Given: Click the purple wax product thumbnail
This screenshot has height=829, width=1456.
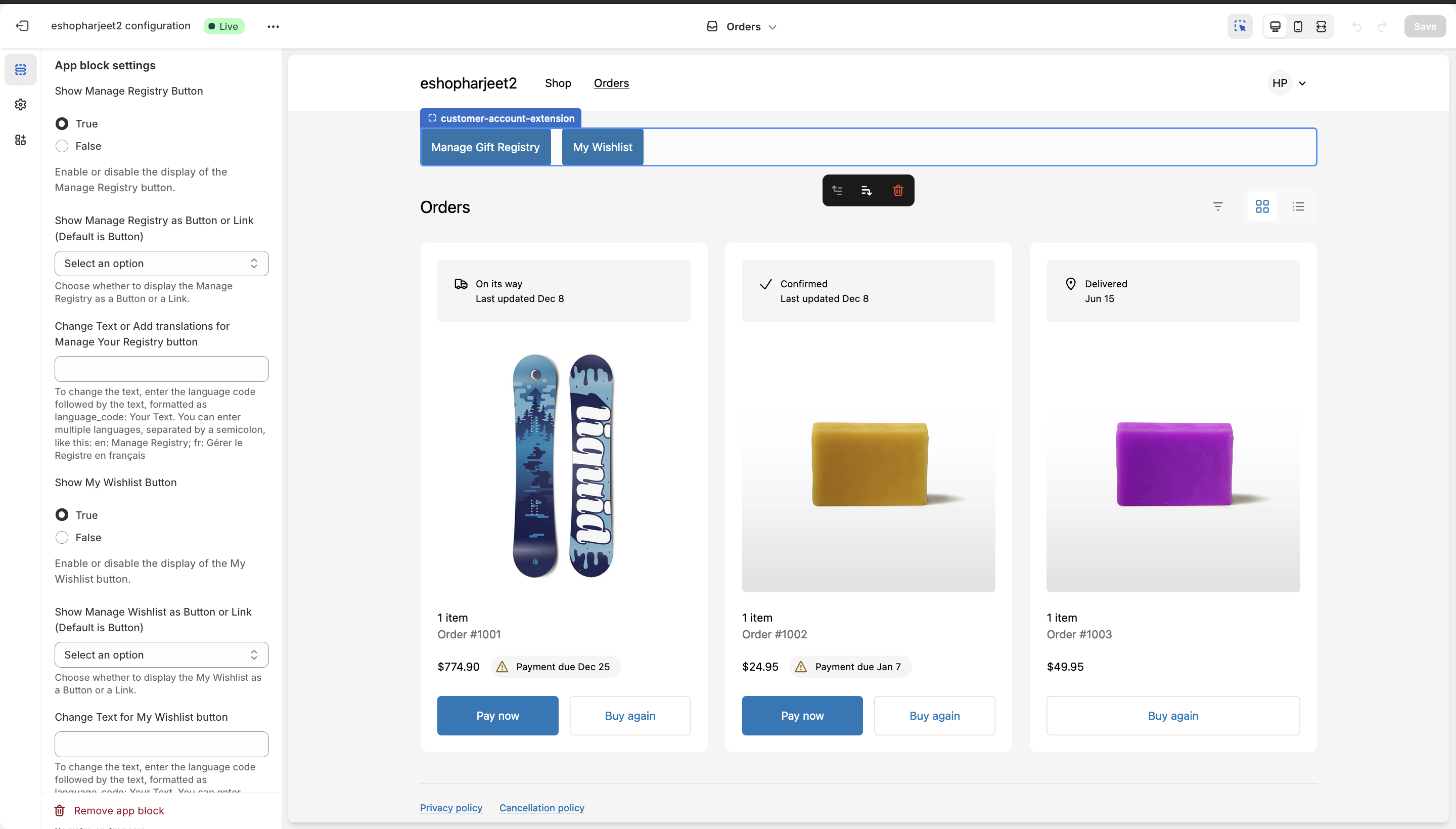Looking at the screenshot, I should click(1173, 466).
